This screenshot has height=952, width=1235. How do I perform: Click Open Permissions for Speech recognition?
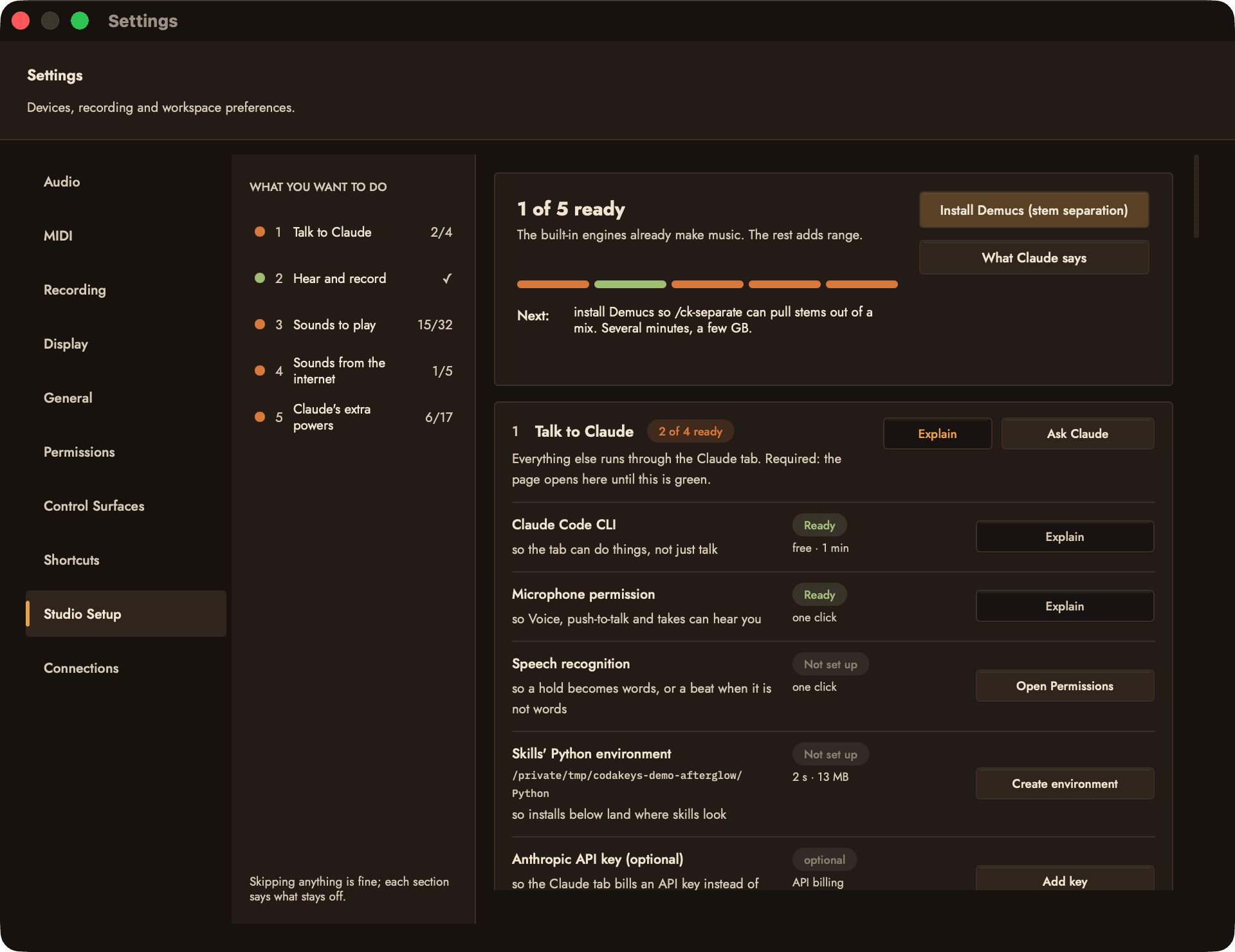pyautogui.click(x=1065, y=686)
